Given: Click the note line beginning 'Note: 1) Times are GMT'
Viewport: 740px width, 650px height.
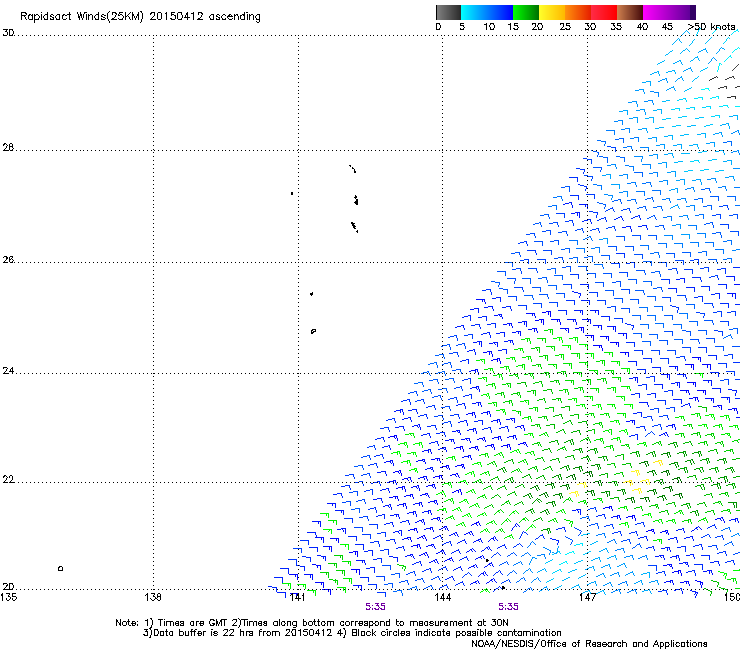Looking at the screenshot, I should coord(312,623).
